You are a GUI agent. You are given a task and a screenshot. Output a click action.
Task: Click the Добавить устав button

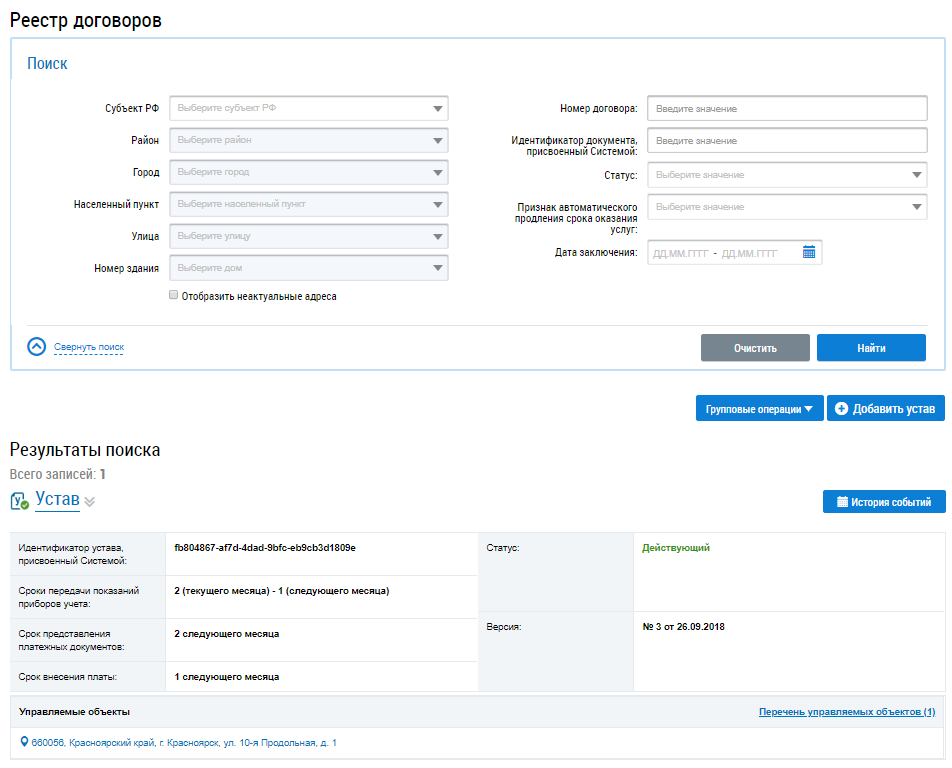886,409
